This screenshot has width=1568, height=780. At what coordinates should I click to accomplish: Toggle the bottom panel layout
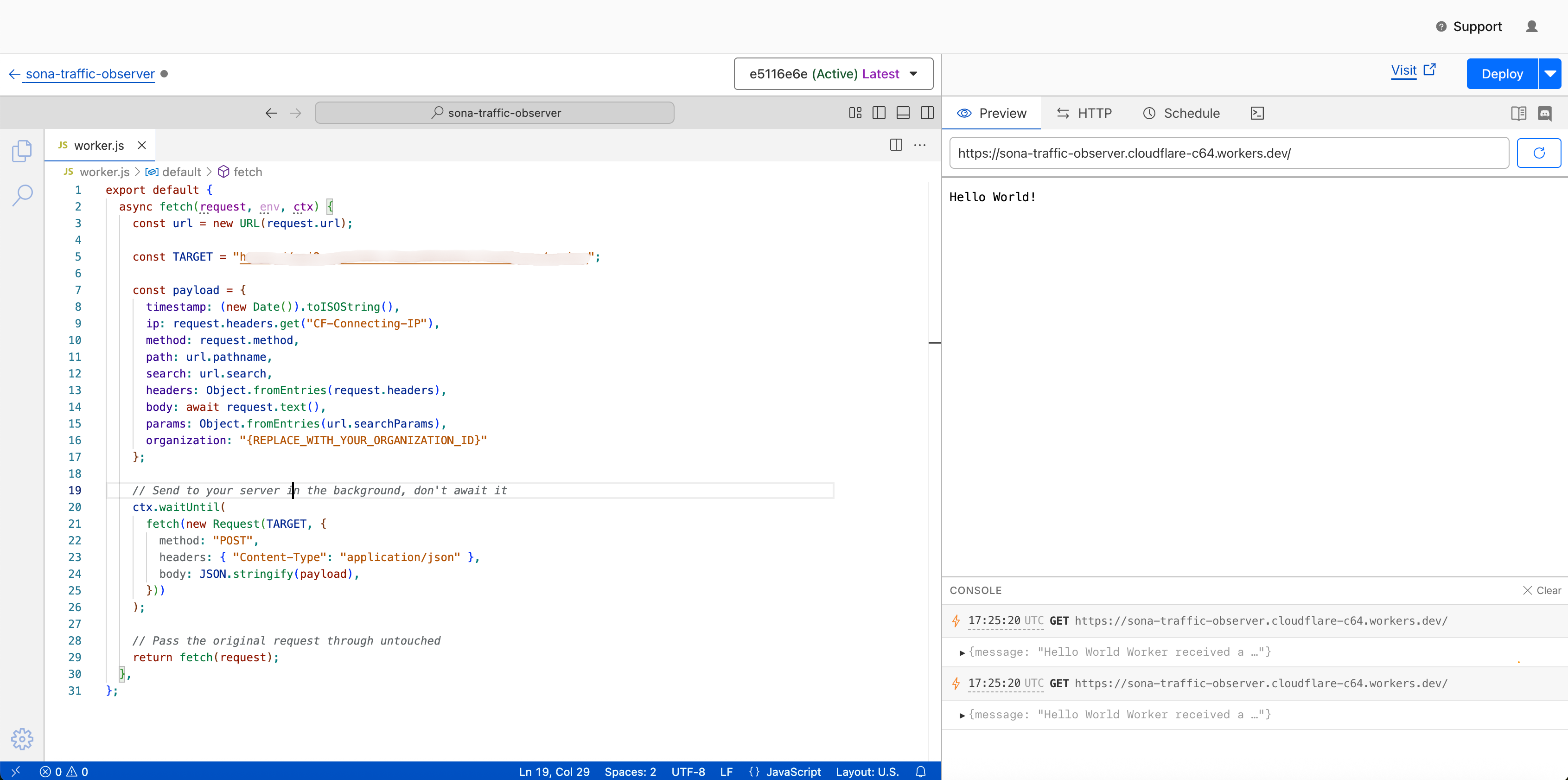(x=903, y=113)
